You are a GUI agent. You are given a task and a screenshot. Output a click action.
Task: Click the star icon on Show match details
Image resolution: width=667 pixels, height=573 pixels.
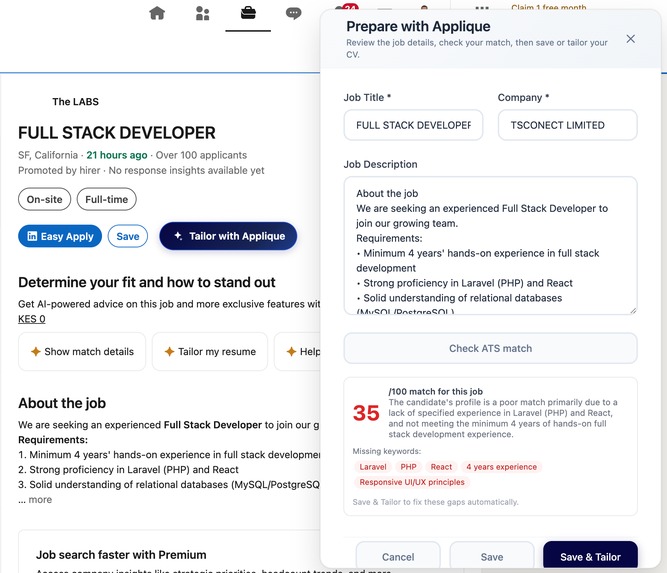[36, 351]
